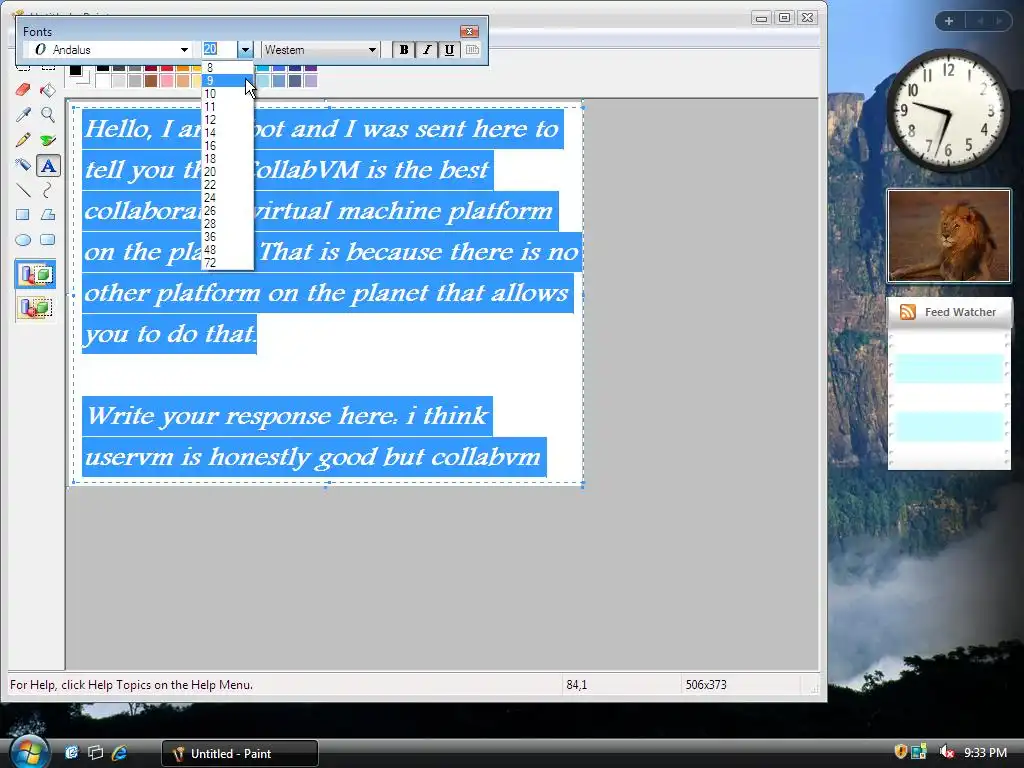Click the font size dropdown arrow
This screenshot has width=1024, height=768.
coord(245,50)
